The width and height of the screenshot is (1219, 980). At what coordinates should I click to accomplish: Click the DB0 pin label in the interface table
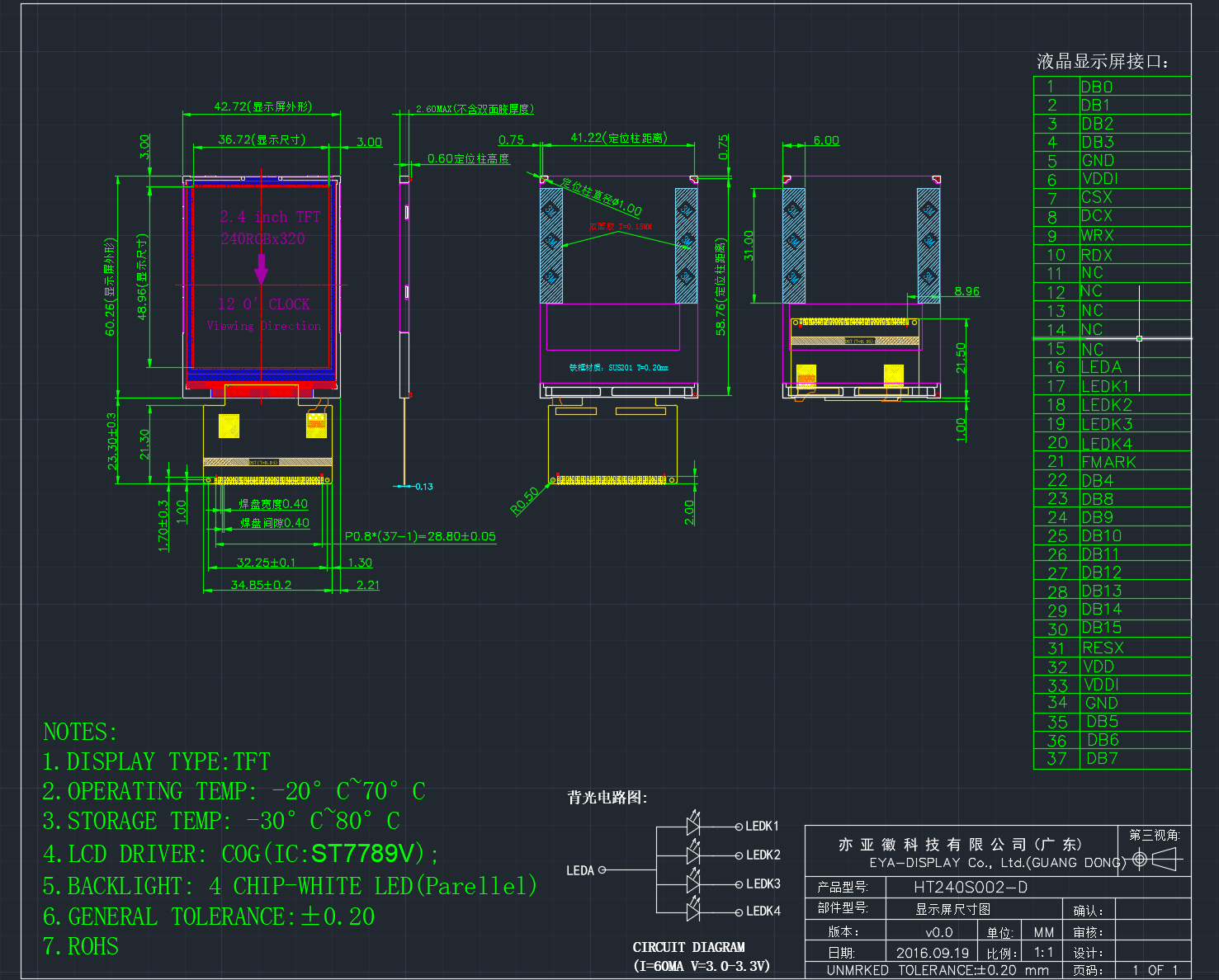click(x=1097, y=87)
